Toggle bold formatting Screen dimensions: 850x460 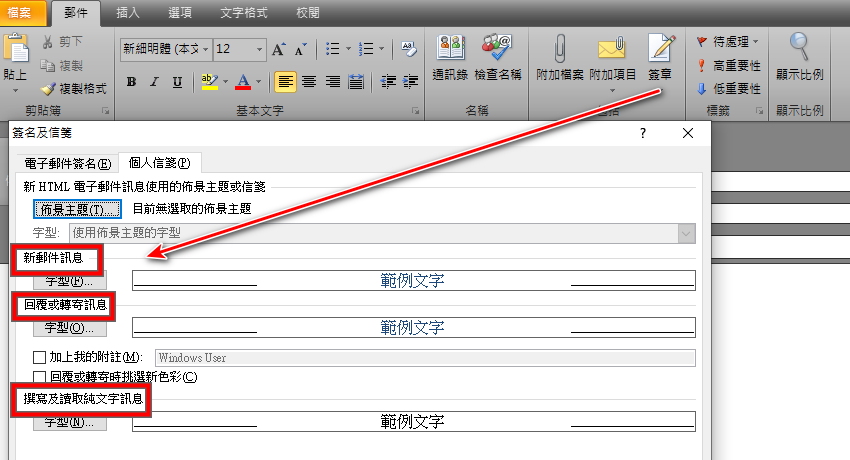tap(131, 82)
